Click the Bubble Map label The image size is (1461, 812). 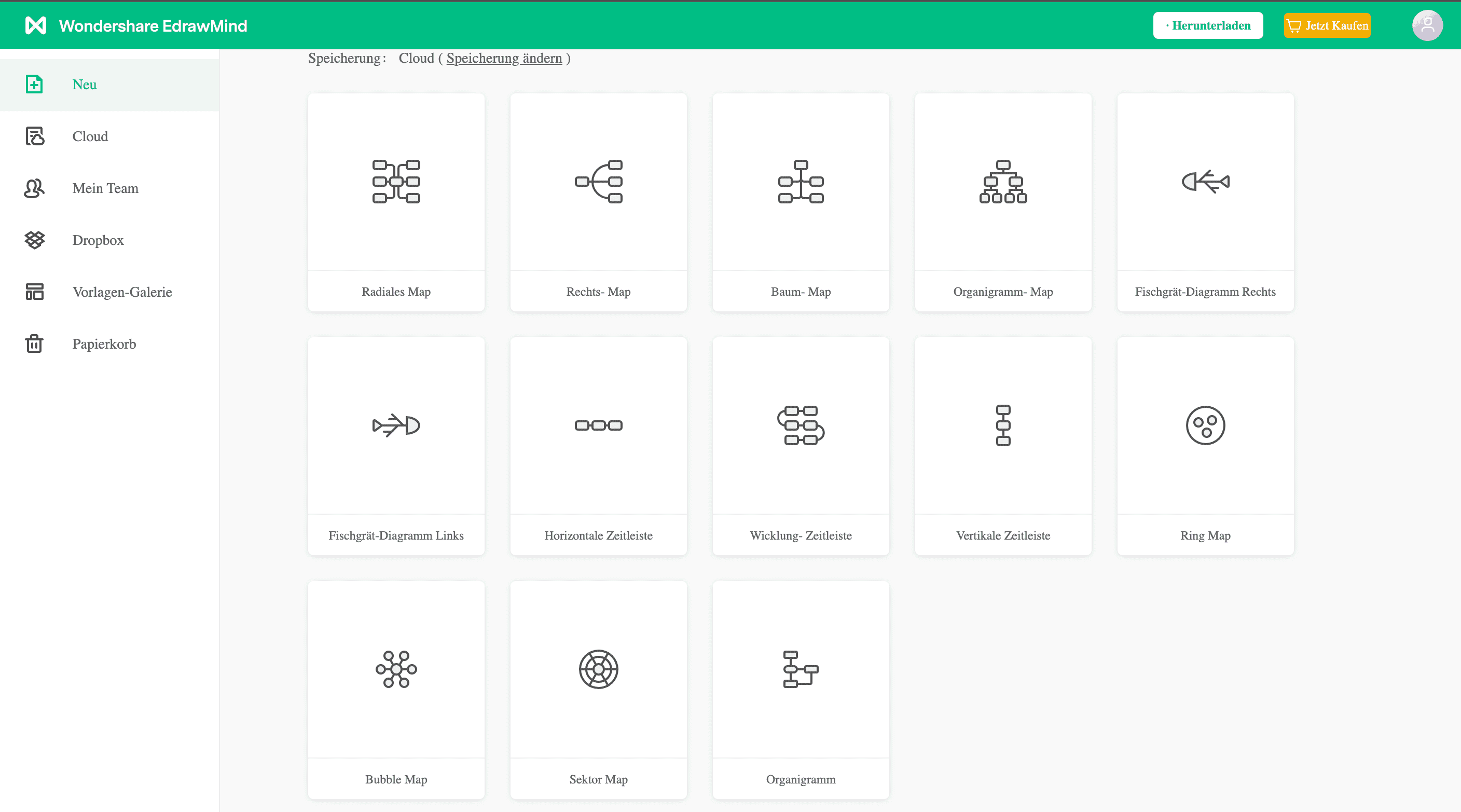(x=396, y=779)
